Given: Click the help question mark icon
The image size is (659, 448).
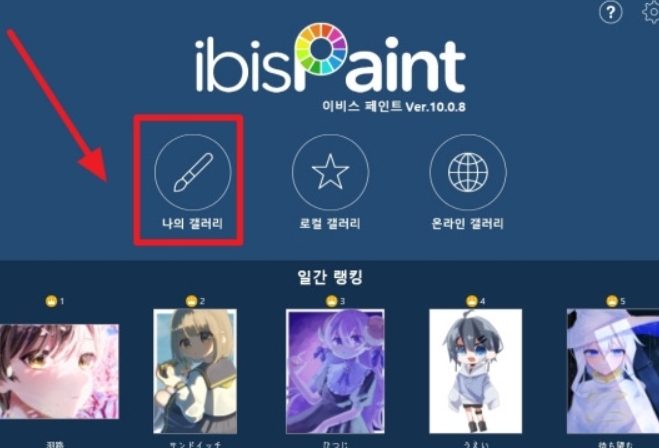Looking at the screenshot, I should pyautogui.click(x=610, y=13).
